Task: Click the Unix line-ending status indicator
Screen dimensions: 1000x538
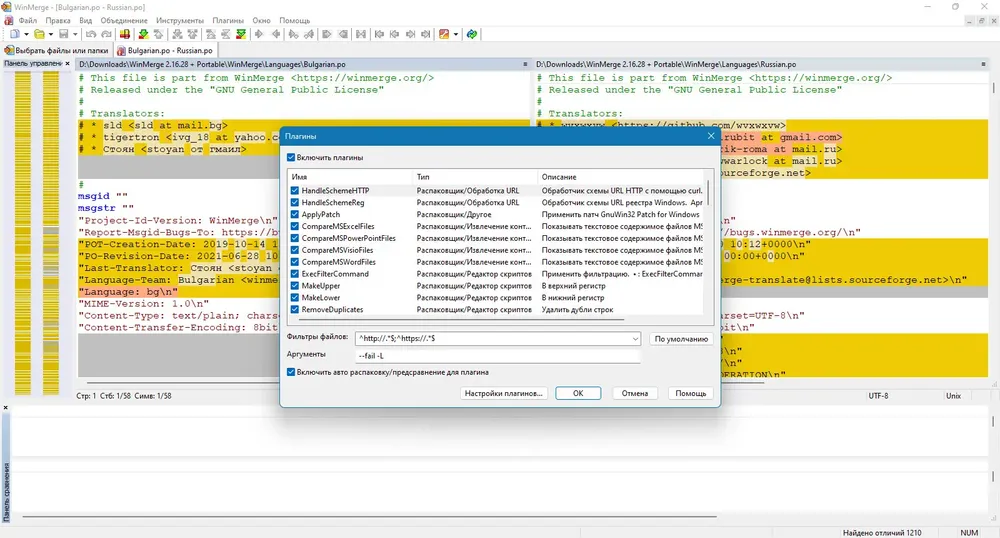Action: click(x=953, y=396)
